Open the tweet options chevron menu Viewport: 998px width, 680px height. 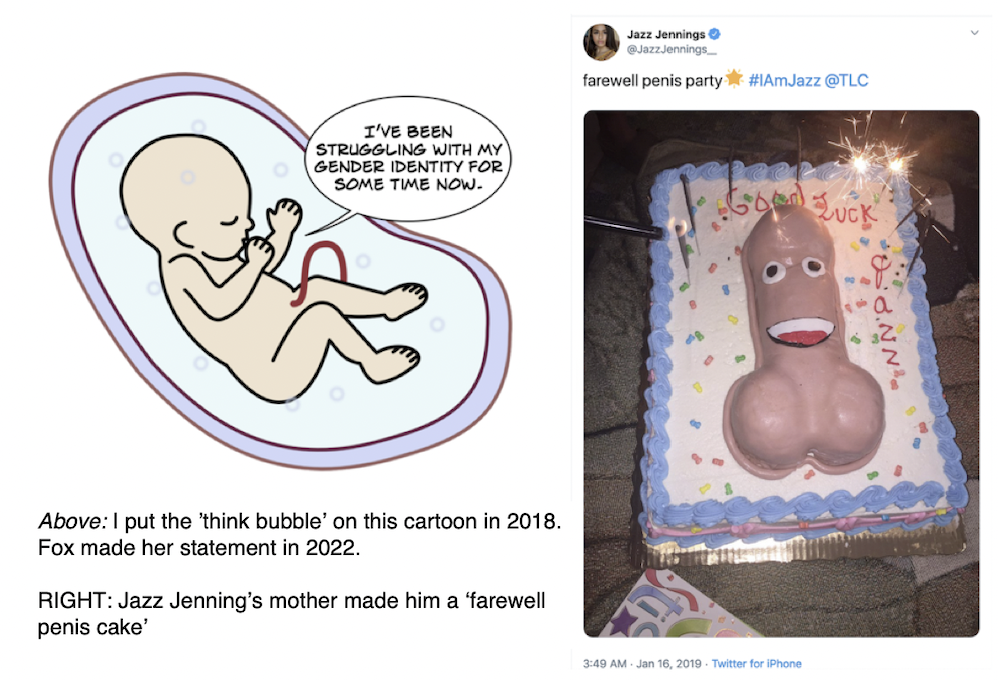(975, 33)
